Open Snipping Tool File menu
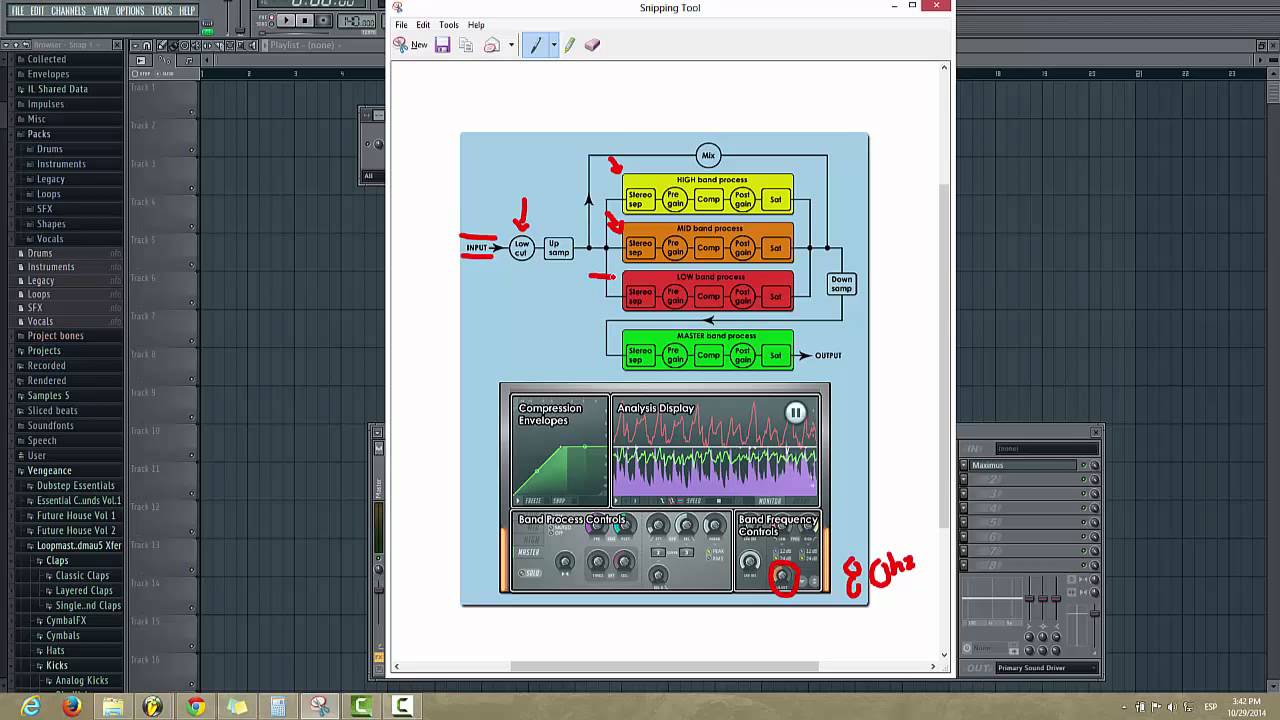Viewport: 1280px width, 720px height. pos(401,25)
